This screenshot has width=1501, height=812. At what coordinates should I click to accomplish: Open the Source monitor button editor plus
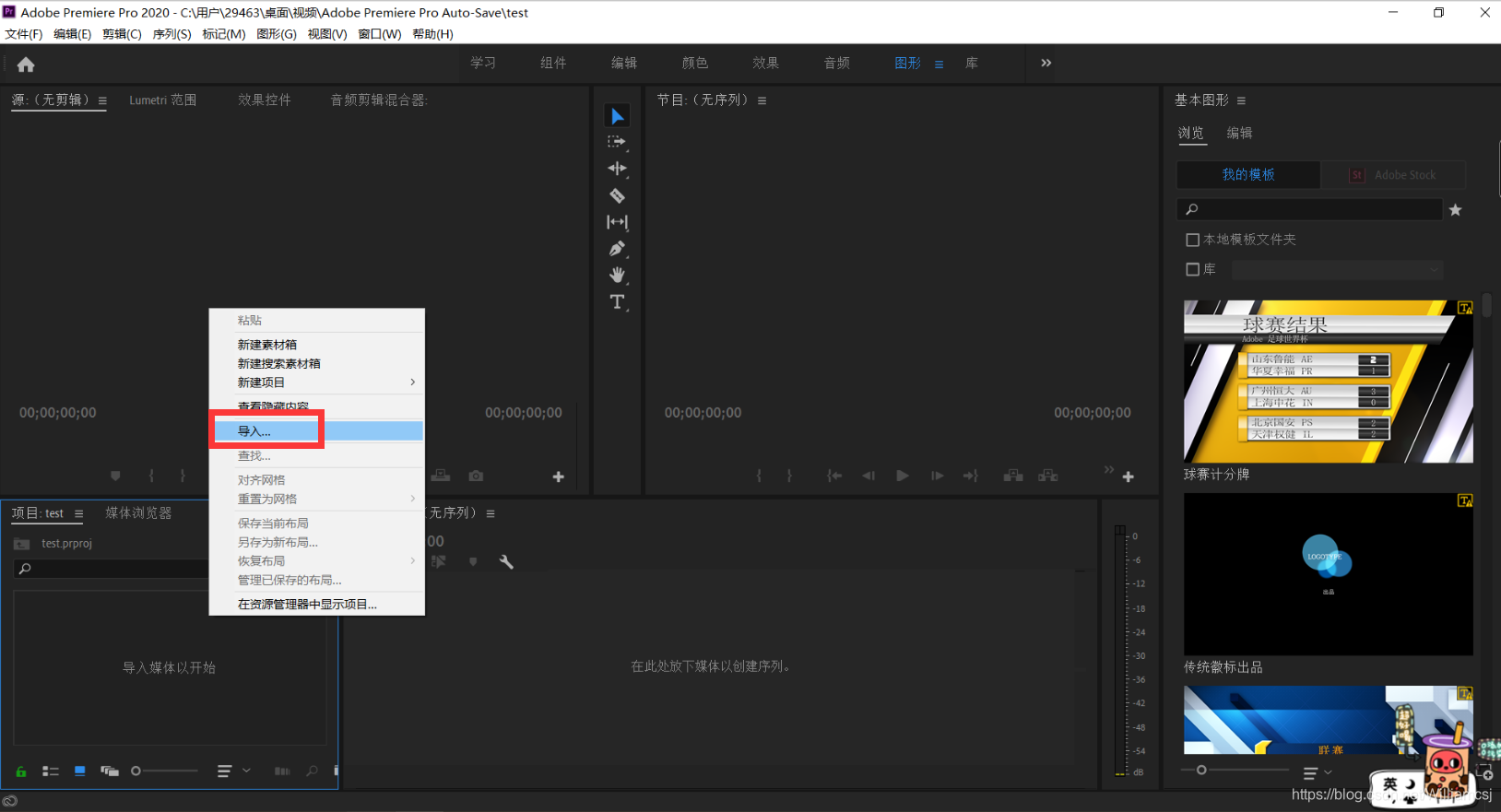[x=558, y=477]
